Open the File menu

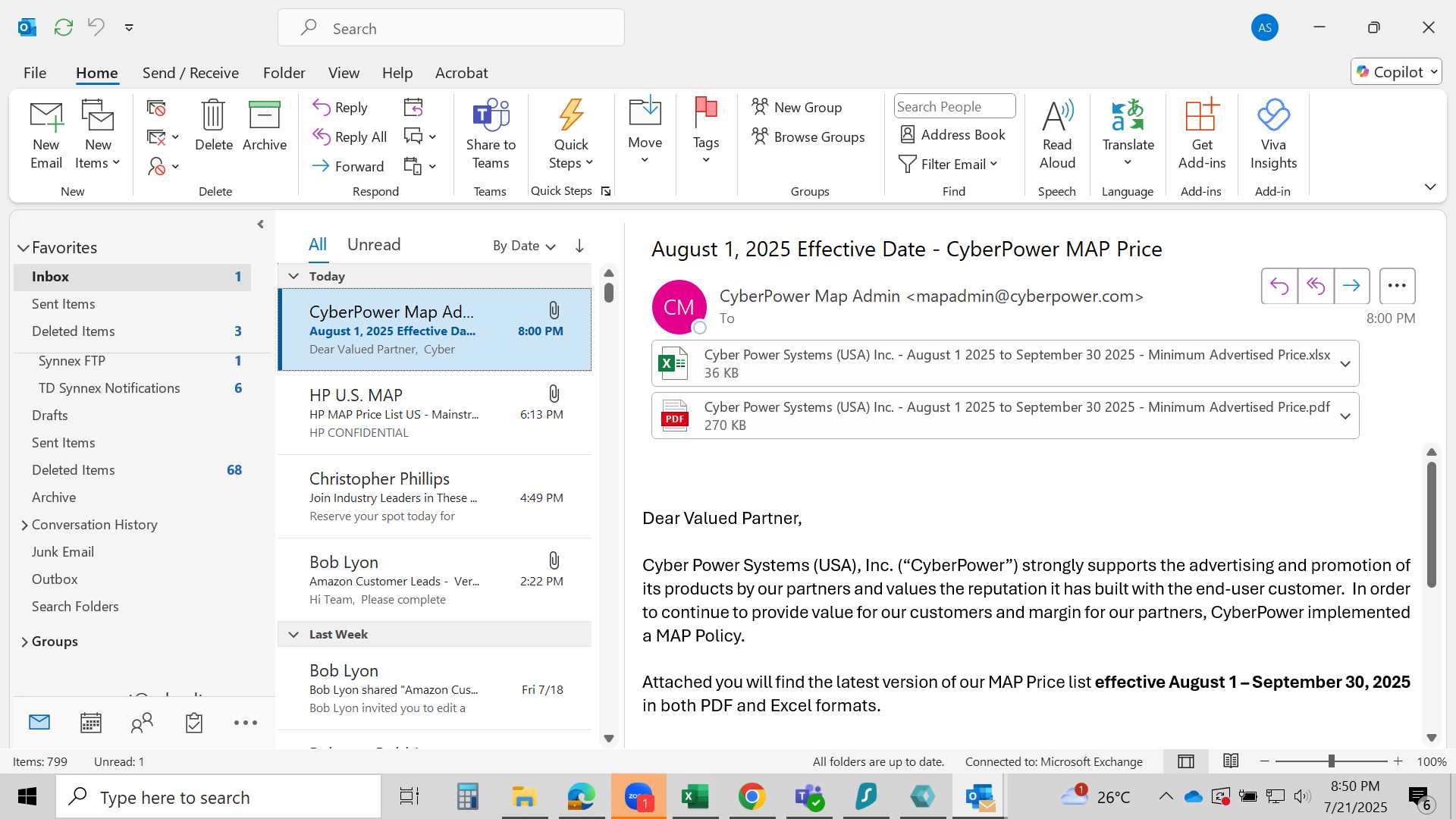pyautogui.click(x=35, y=73)
